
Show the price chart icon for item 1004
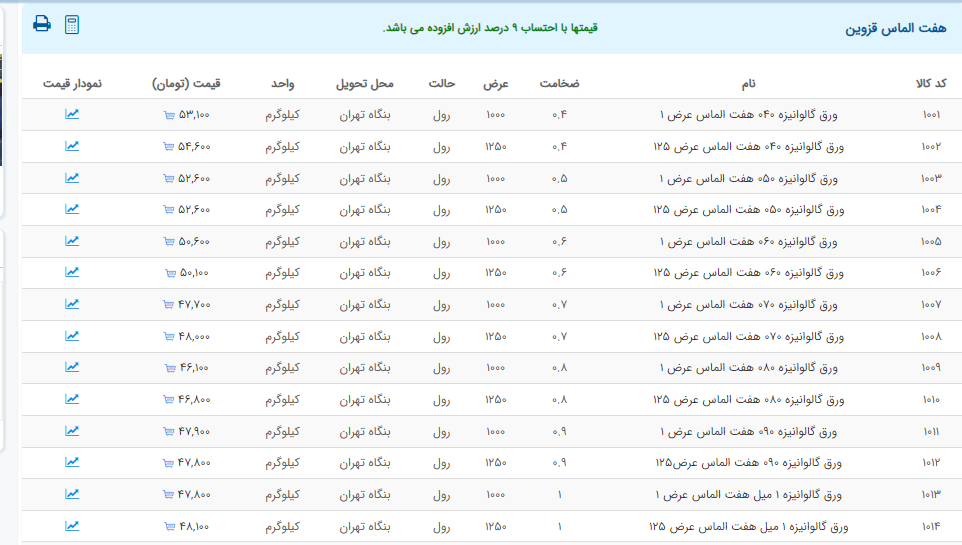click(x=72, y=209)
